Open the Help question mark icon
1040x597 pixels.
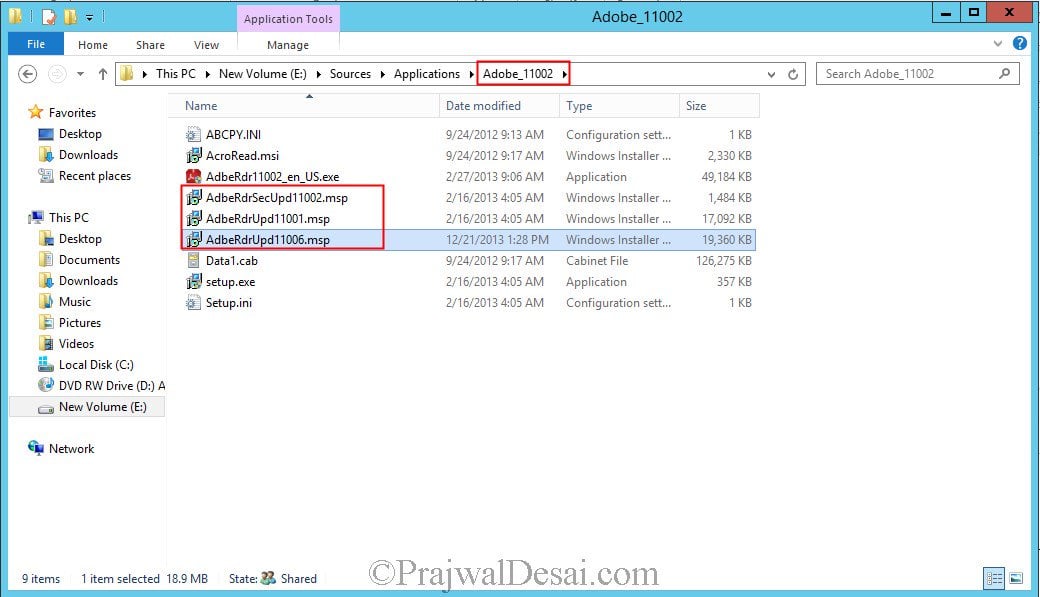pyautogui.click(x=1019, y=44)
